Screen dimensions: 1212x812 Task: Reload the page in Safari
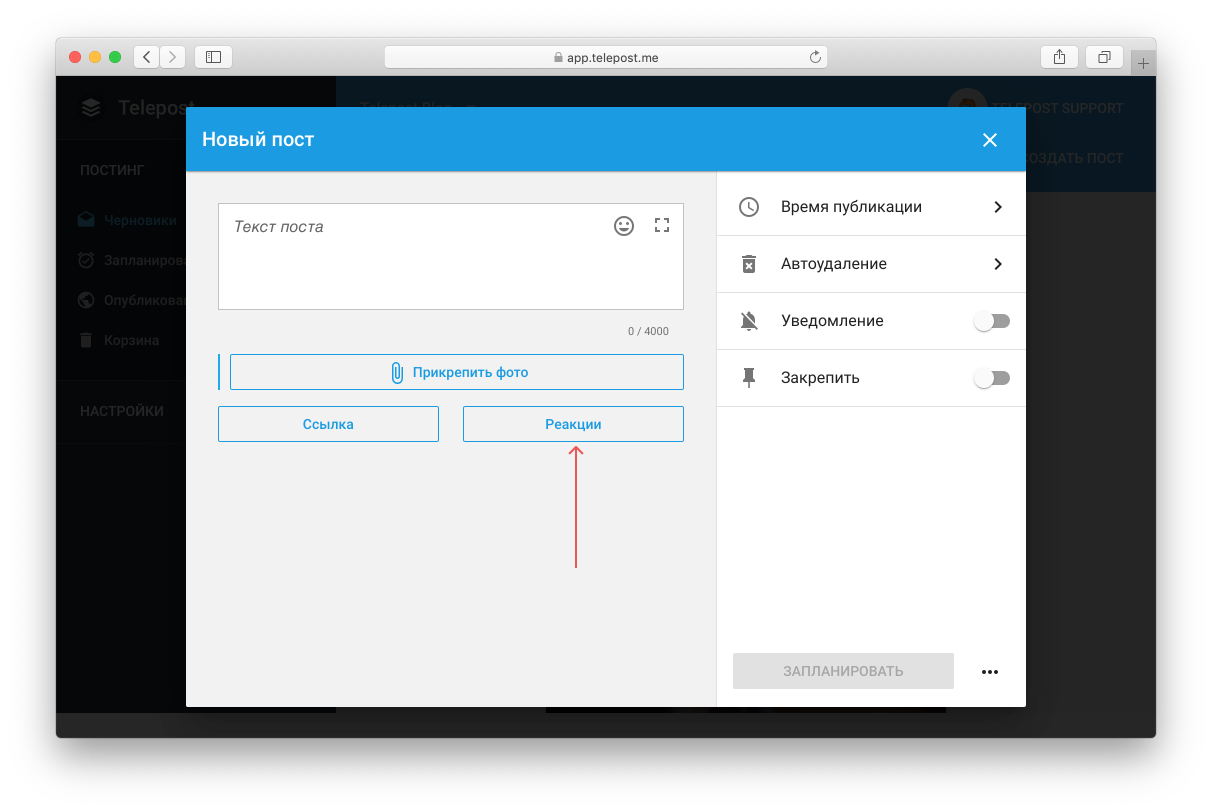click(815, 58)
